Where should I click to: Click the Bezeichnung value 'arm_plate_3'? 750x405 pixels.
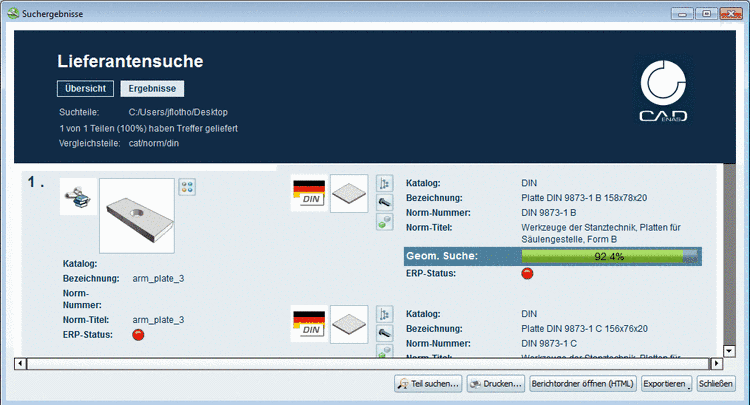158,278
